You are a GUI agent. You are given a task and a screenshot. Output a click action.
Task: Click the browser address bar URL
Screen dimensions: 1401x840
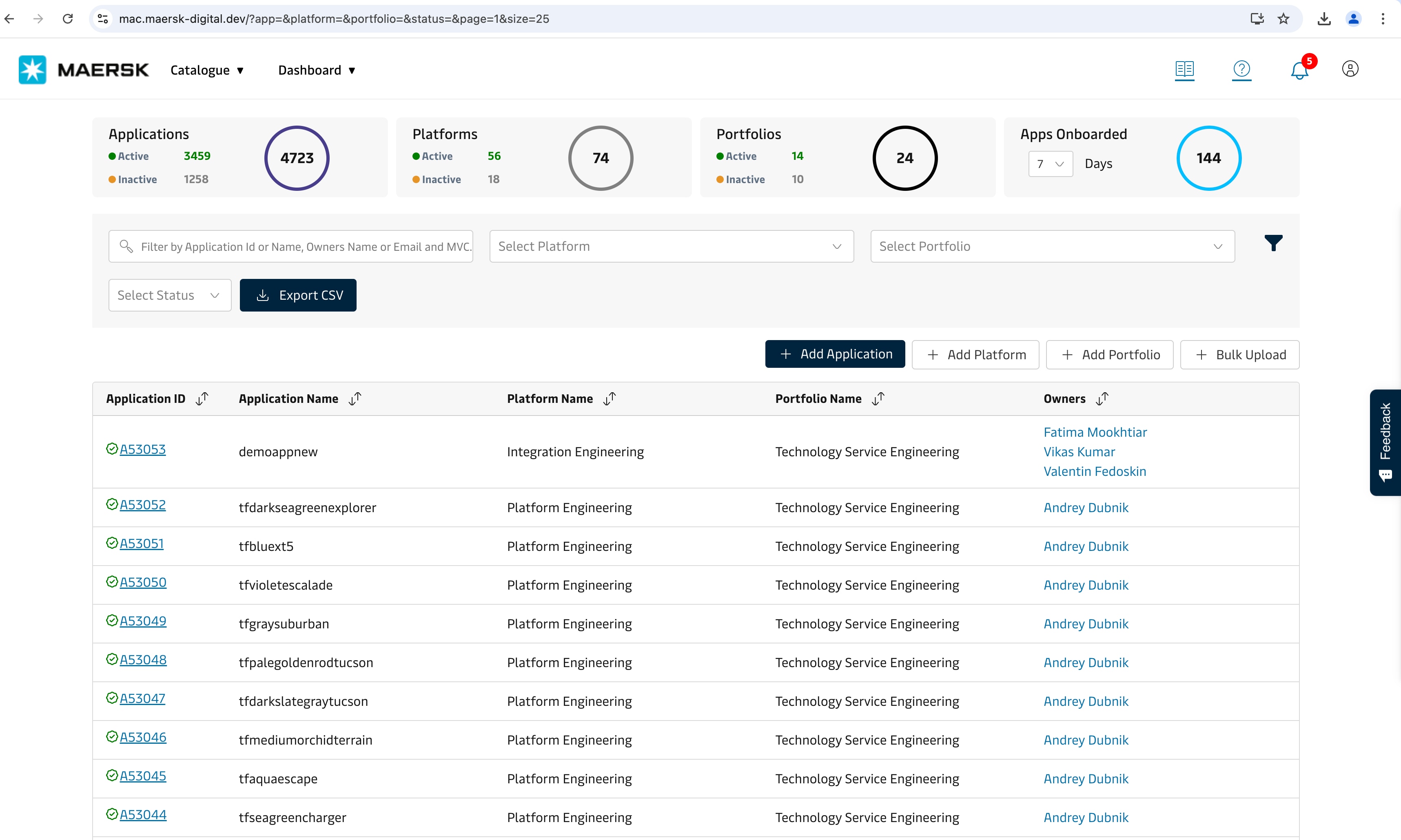(334, 19)
